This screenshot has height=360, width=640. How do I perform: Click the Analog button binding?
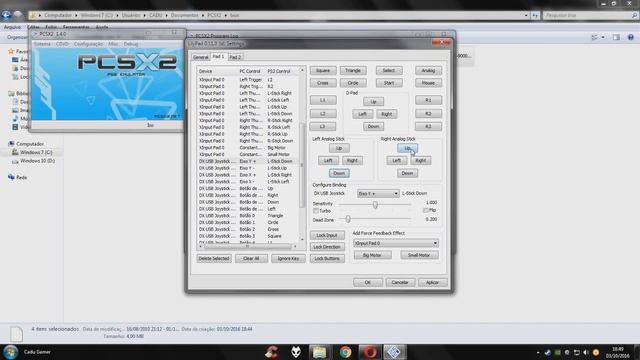[428, 71]
